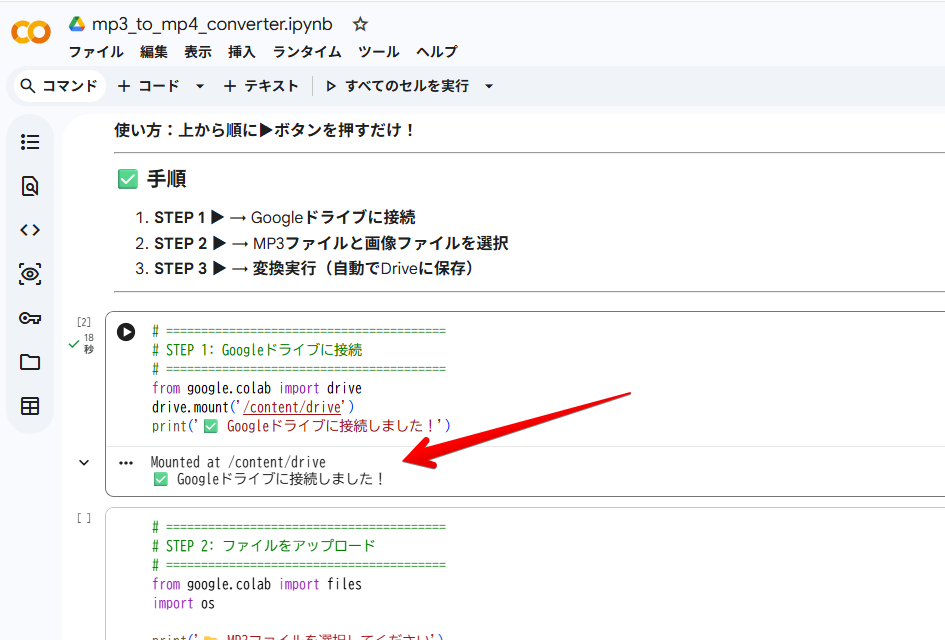
Task: Open the data table sidebar icon
Action: pos(30,406)
